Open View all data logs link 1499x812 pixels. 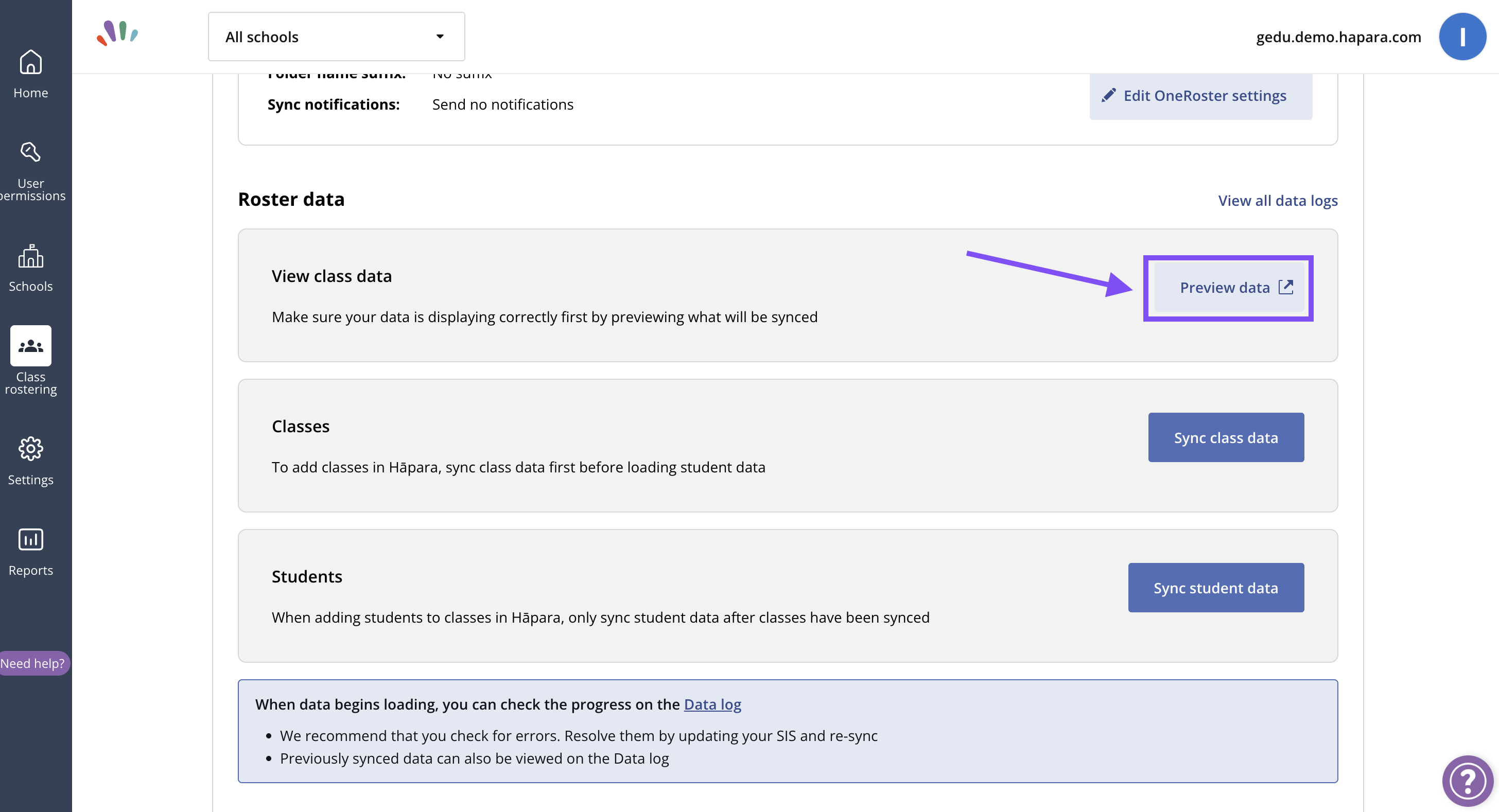coord(1277,201)
